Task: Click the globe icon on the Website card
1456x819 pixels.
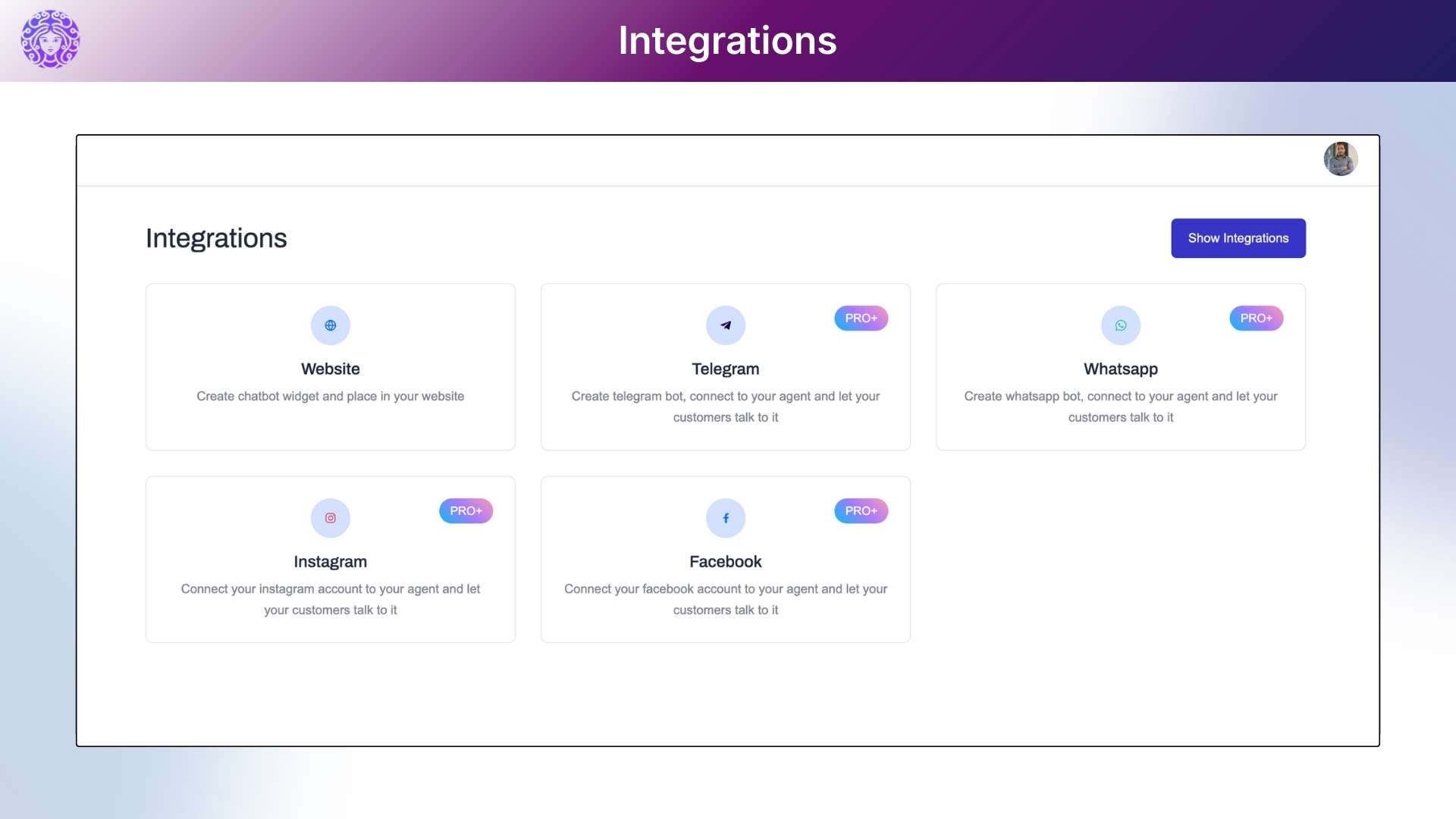Action: coord(330,325)
